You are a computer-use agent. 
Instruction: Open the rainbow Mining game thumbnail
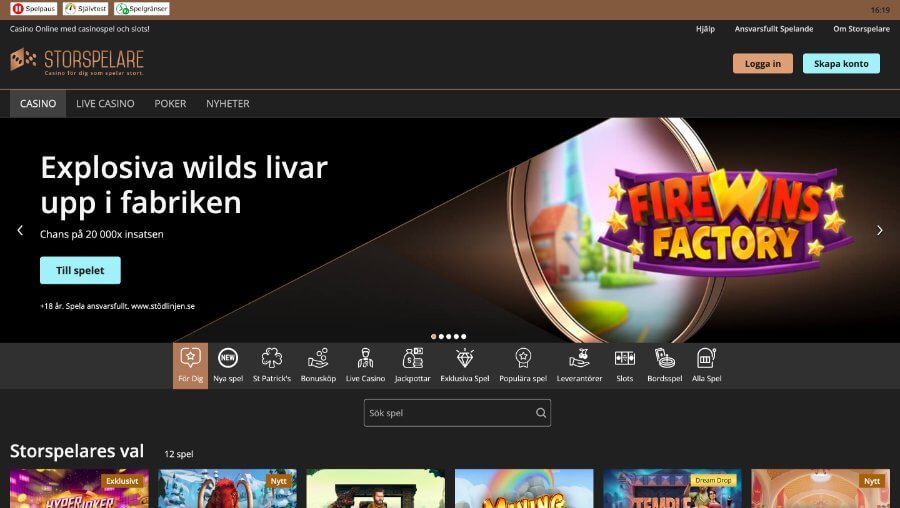click(x=524, y=488)
